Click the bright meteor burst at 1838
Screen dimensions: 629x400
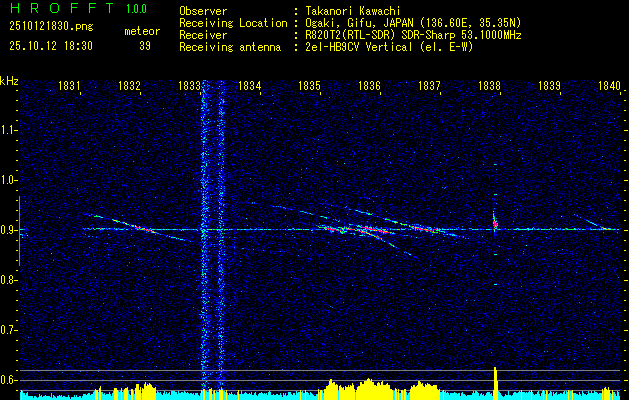(x=495, y=221)
